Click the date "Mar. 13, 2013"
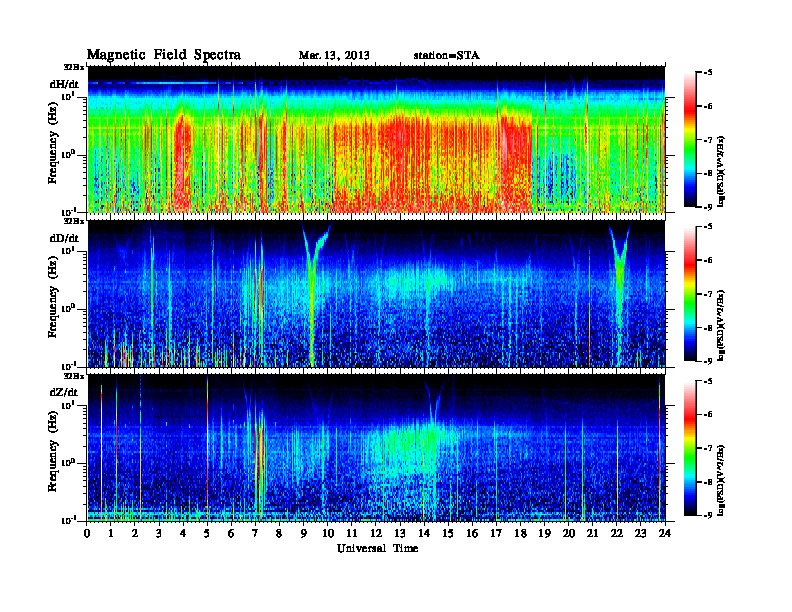 (x=334, y=55)
